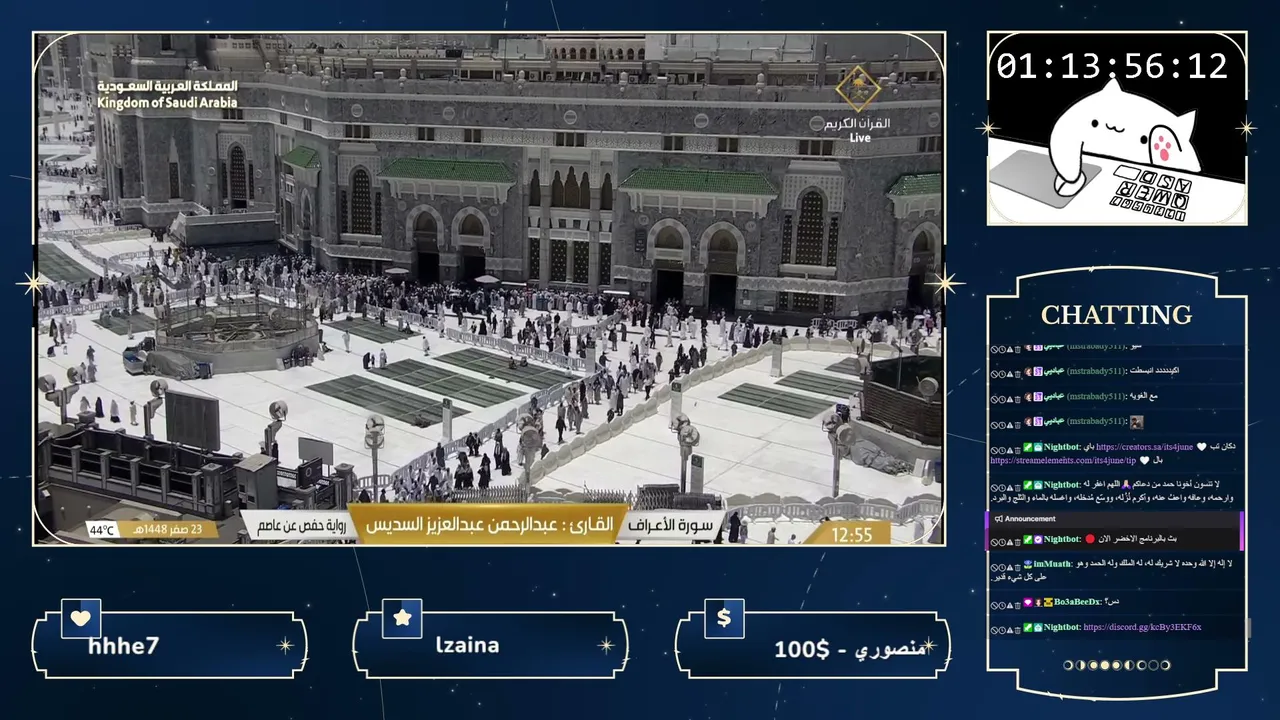The image size is (1280, 720).
Task: Warn Bo3aBeeDx with the triangle icon
Action: pos(1010,604)
